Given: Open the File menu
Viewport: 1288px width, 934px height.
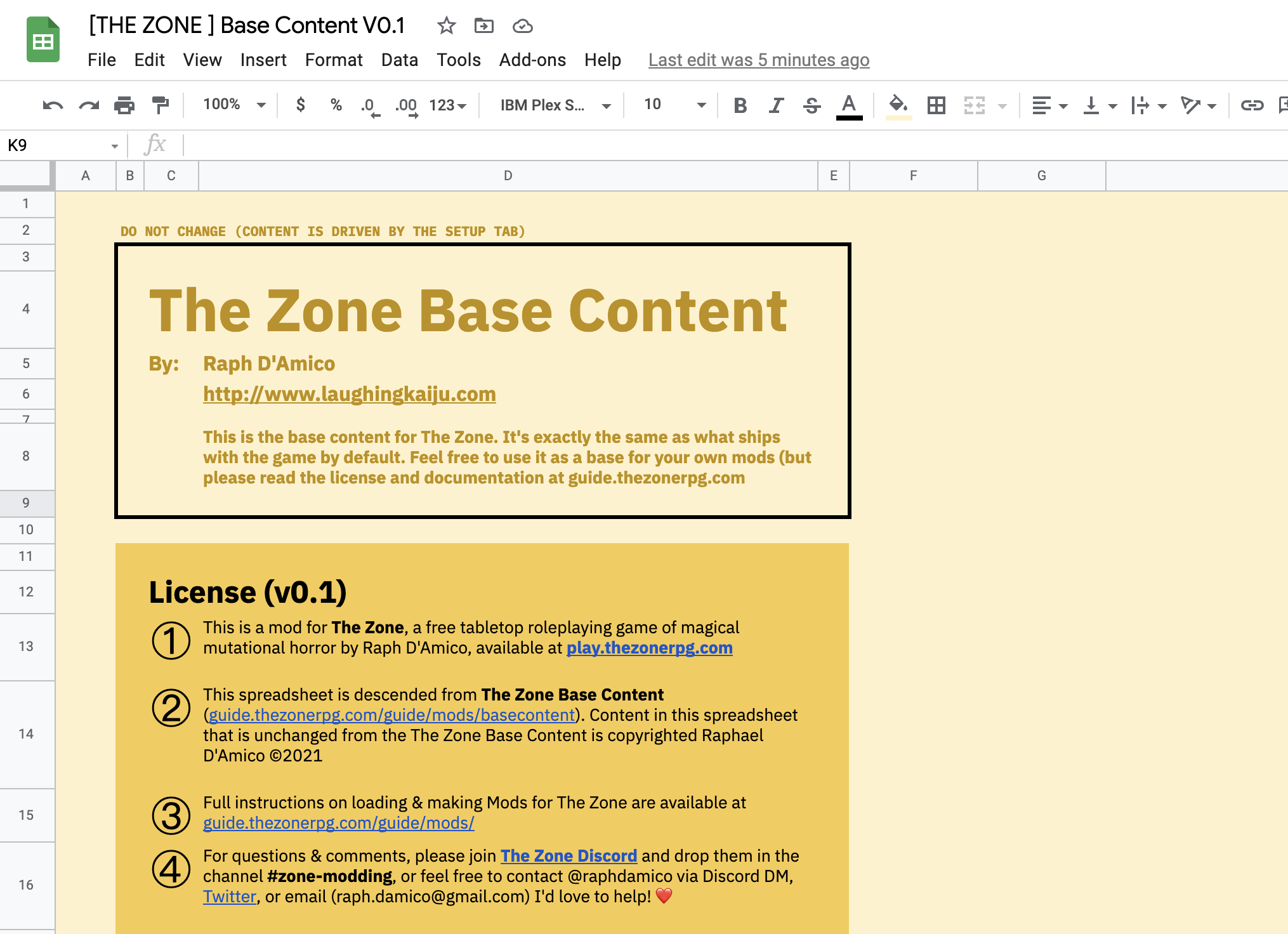Looking at the screenshot, I should 102,60.
